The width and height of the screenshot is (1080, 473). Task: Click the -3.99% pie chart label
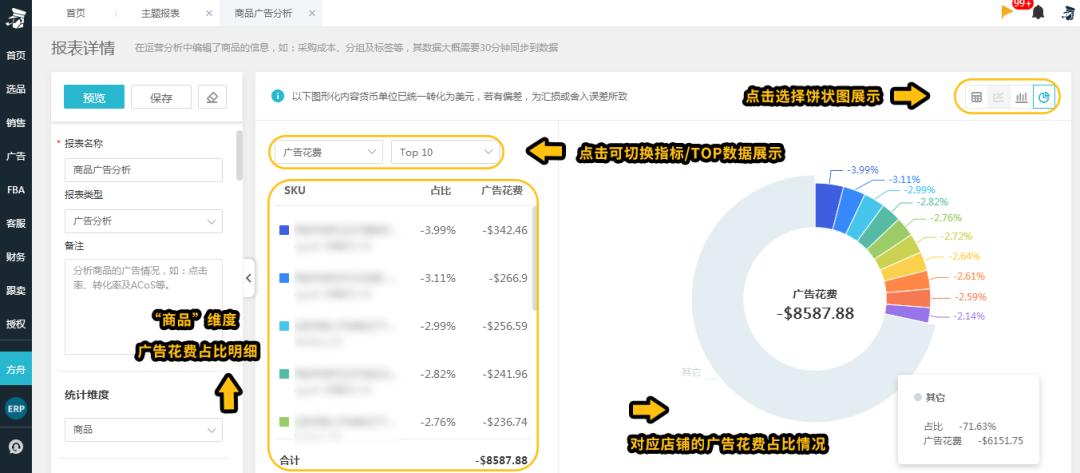point(862,169)
